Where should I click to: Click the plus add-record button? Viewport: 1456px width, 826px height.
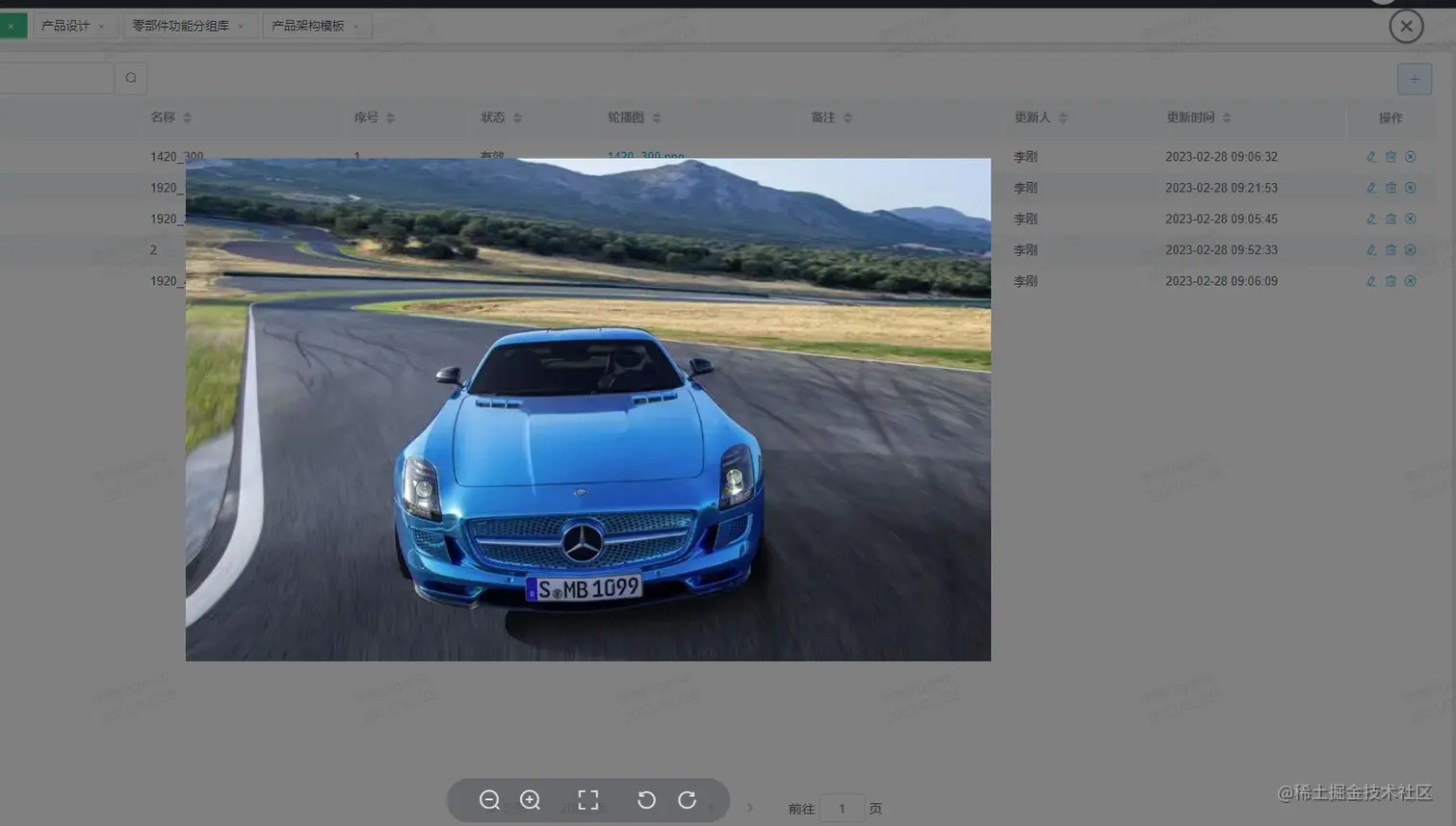click(x=1415, y=79)
